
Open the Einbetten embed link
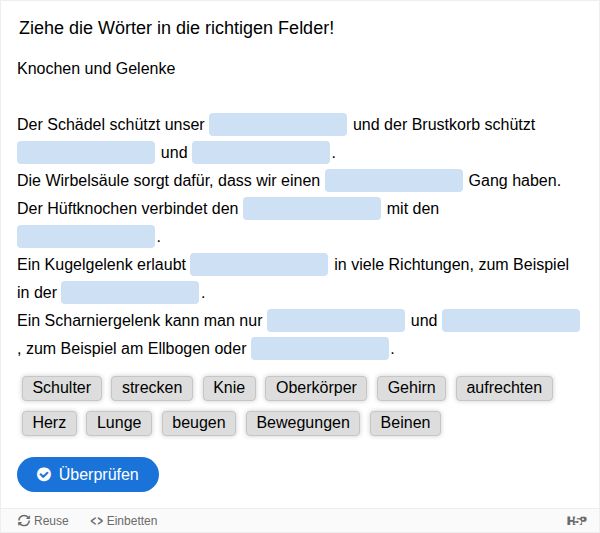[124, 521]
